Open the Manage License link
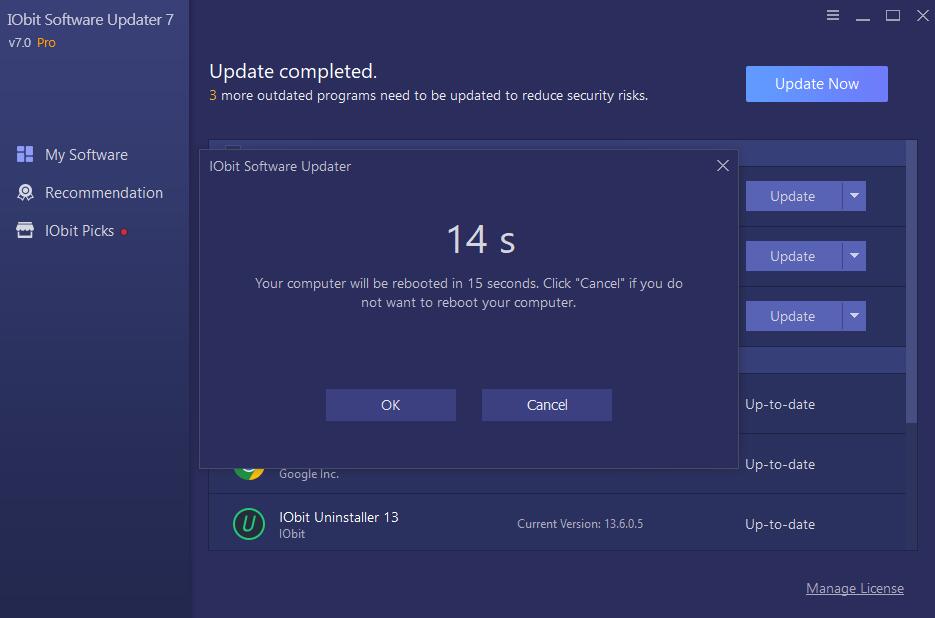935x618 pixels. (x=854, y=589)
